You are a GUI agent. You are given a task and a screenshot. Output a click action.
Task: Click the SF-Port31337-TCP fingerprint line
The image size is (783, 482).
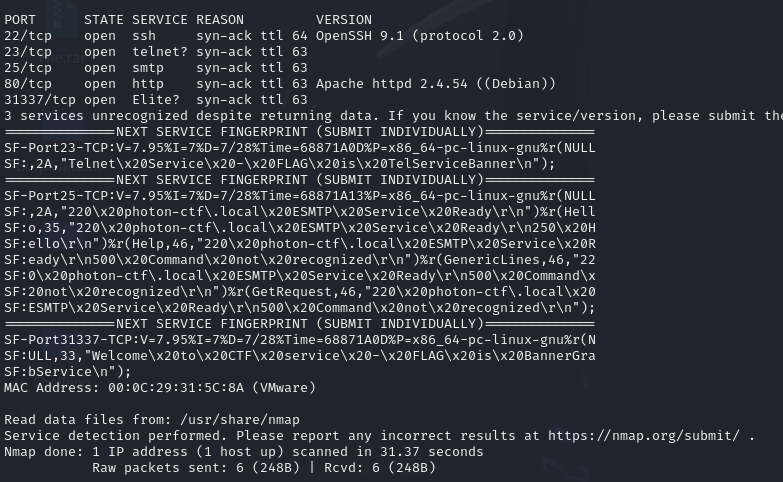[300, 340]
